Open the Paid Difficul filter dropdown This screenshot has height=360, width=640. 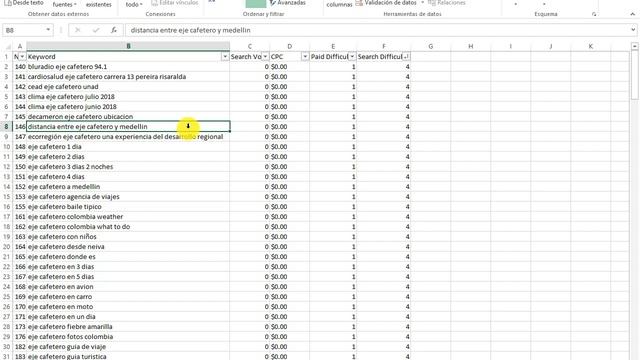pos(352,57)
